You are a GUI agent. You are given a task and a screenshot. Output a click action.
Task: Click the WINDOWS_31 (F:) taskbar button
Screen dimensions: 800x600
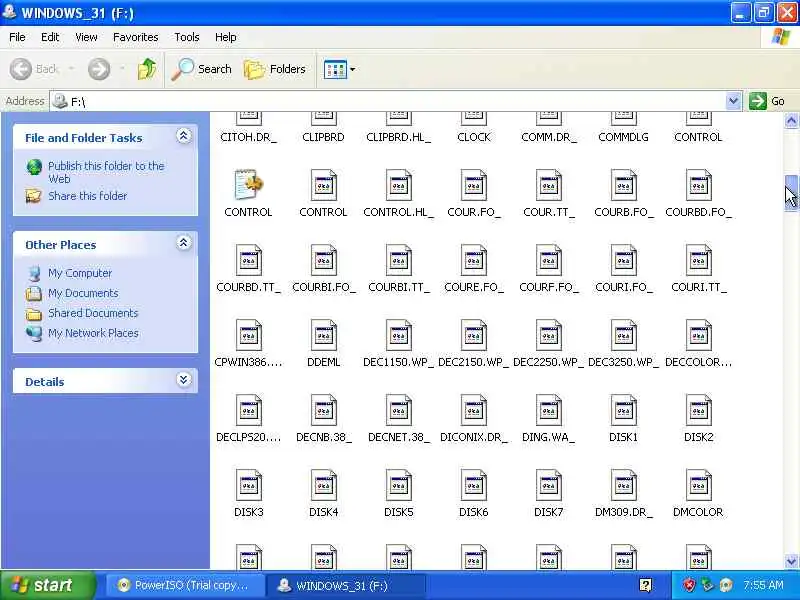point(346,585)
